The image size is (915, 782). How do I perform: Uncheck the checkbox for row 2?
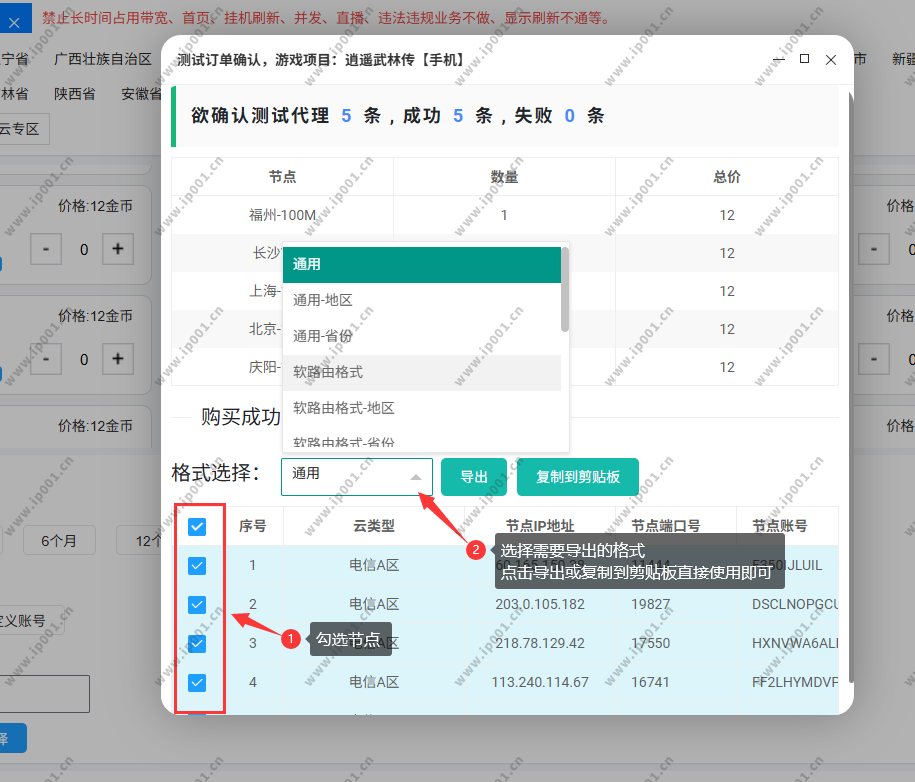(x=197, y=605)
